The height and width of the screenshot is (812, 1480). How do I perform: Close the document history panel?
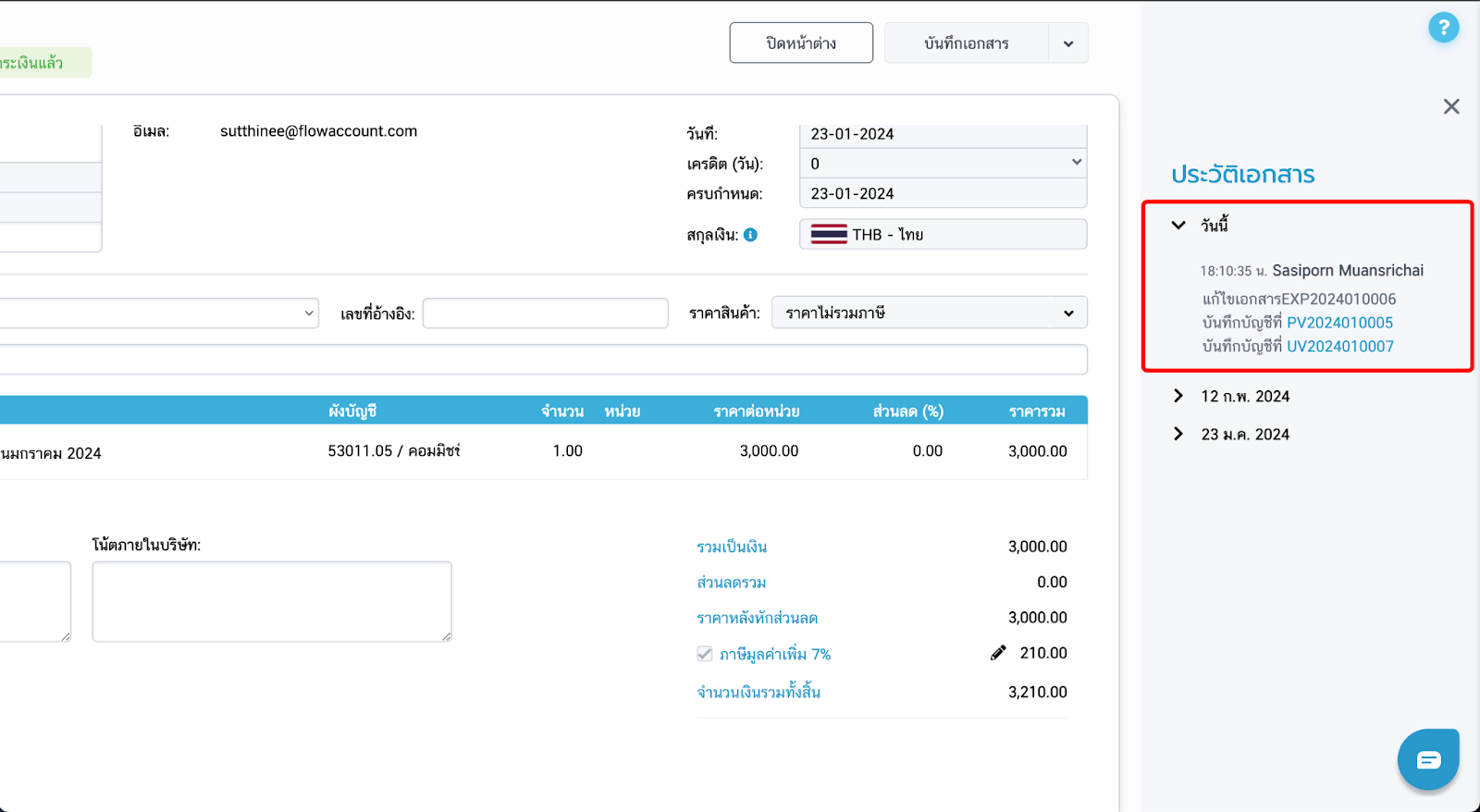(x=1450, y=106)
